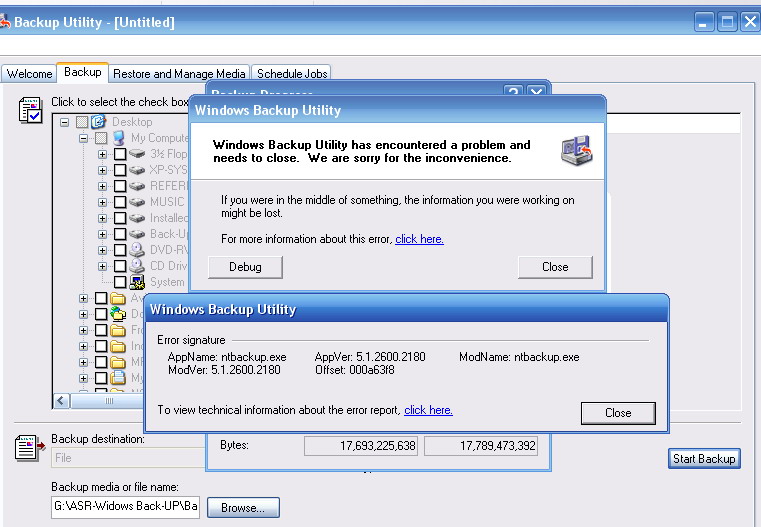The height and width of the screenshot is (527, 761).
Task: Open the Restore and Manage Media tab
Action: 179,74
